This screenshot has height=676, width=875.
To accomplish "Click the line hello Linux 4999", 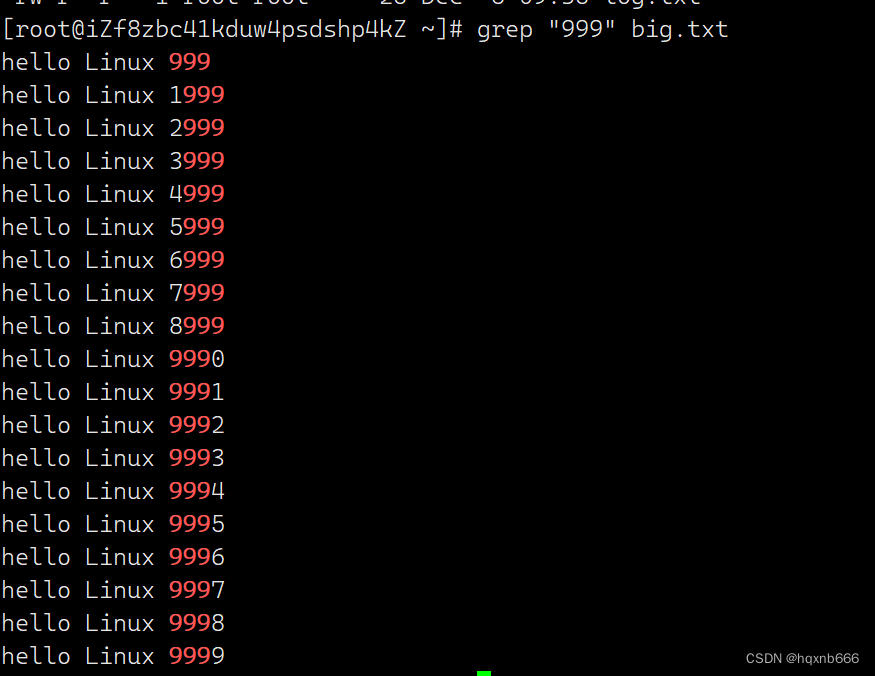I will [113, 194].
